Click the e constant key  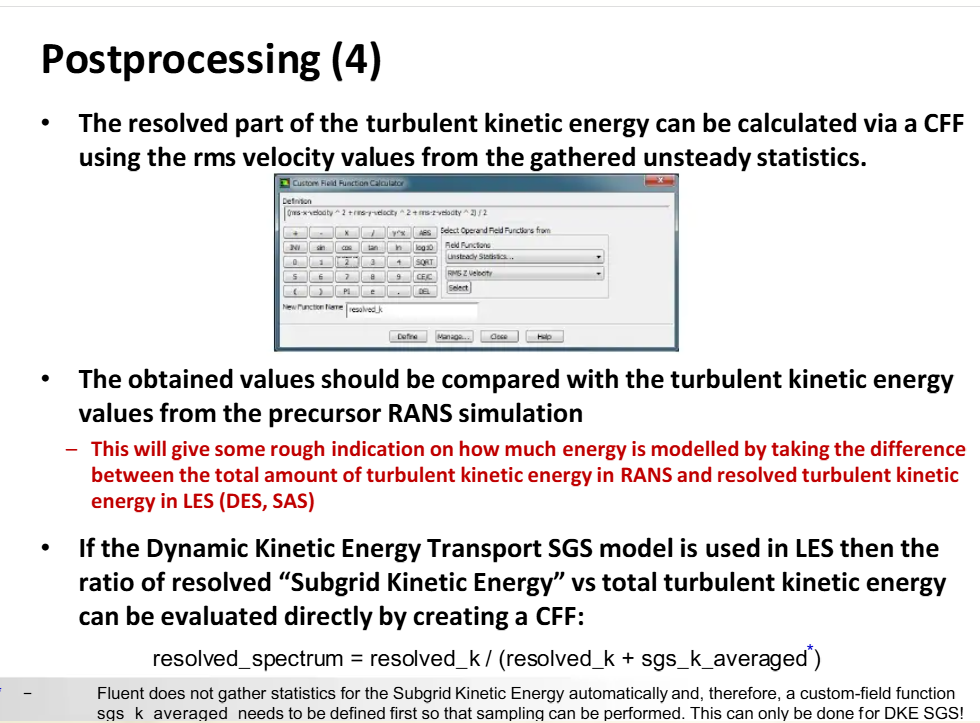point(372,291)
